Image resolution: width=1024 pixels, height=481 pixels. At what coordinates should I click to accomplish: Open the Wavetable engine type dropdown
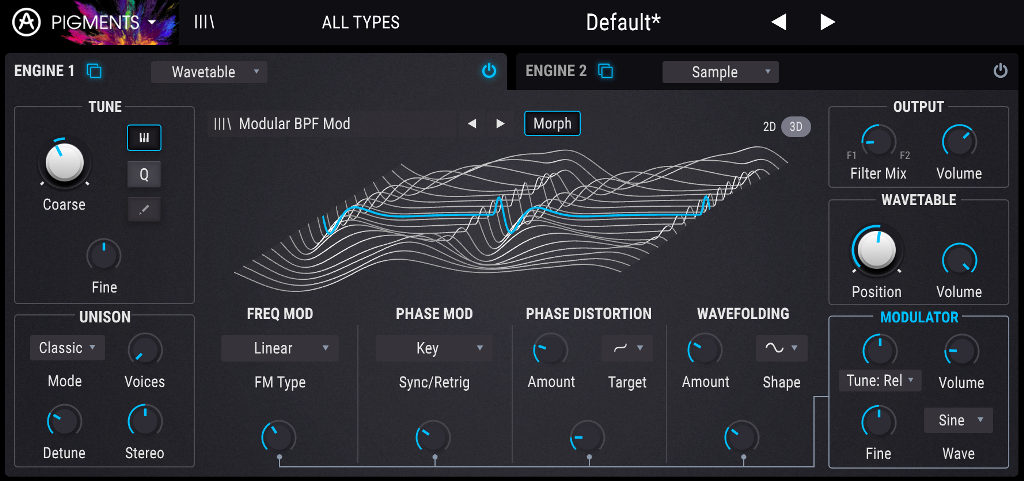[x=209, y=72]
